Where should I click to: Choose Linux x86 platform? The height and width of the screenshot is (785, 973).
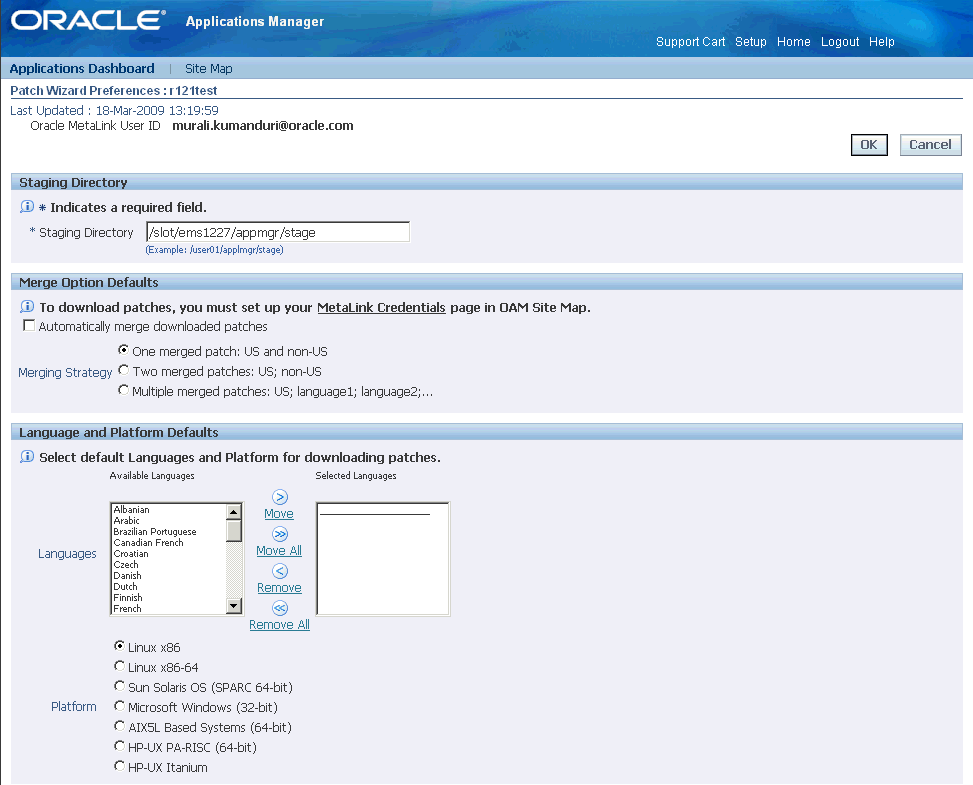tap(119, 646)
